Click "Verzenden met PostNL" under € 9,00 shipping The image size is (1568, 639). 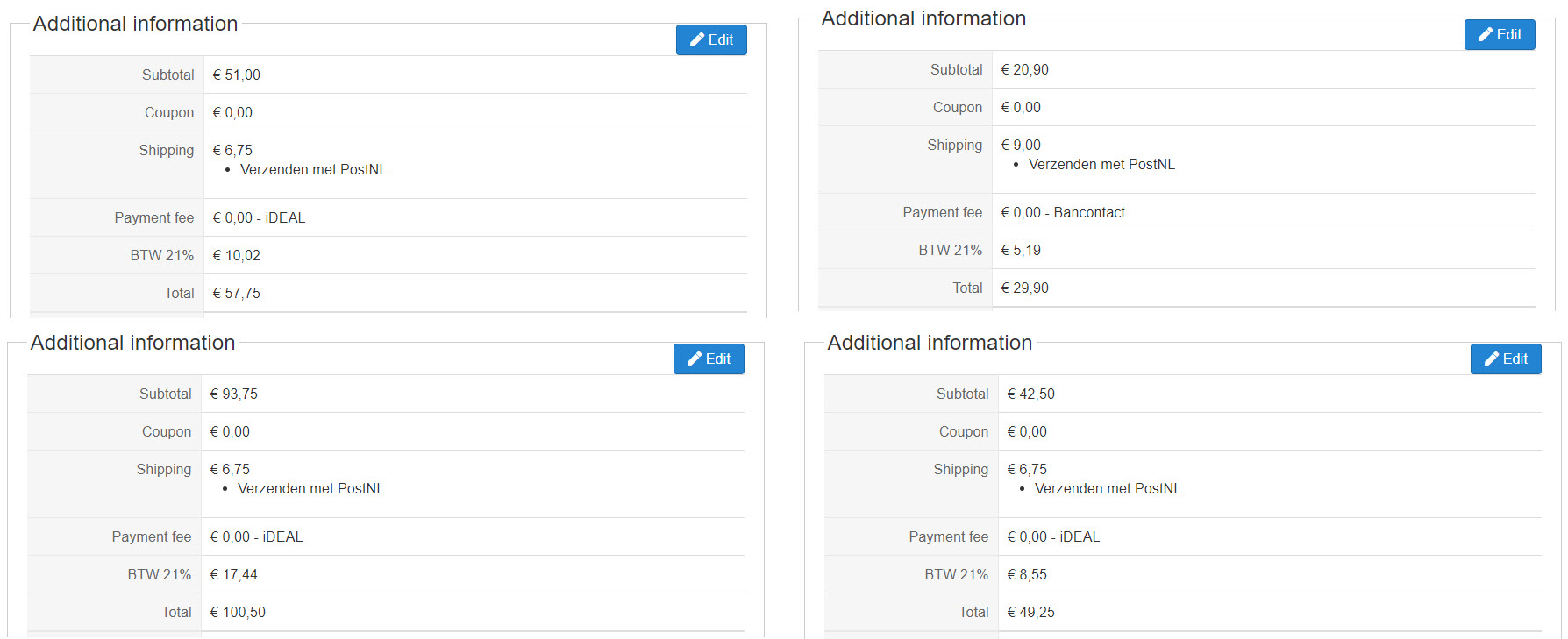tap(1101, 164)
